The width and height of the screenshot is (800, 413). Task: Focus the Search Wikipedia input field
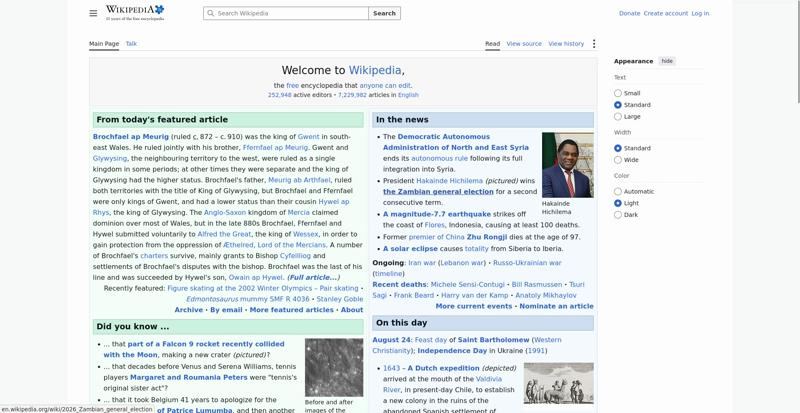click(x=286, y=13)
